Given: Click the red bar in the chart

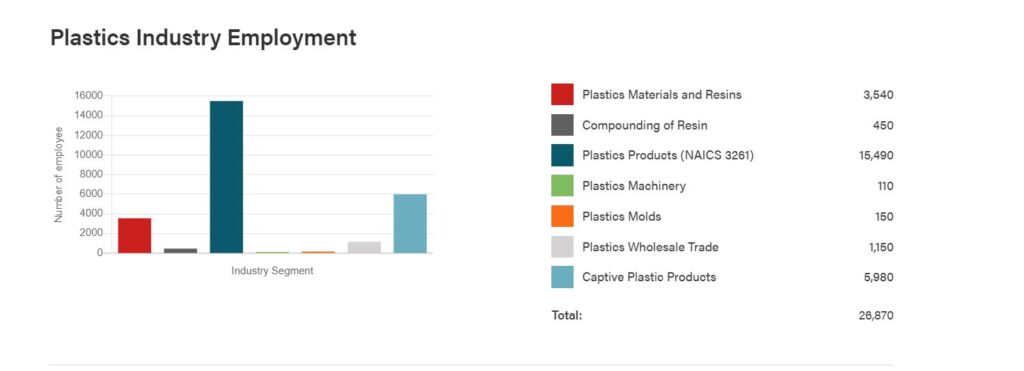Looking at the screenshot, I should (x=135, y=235).
